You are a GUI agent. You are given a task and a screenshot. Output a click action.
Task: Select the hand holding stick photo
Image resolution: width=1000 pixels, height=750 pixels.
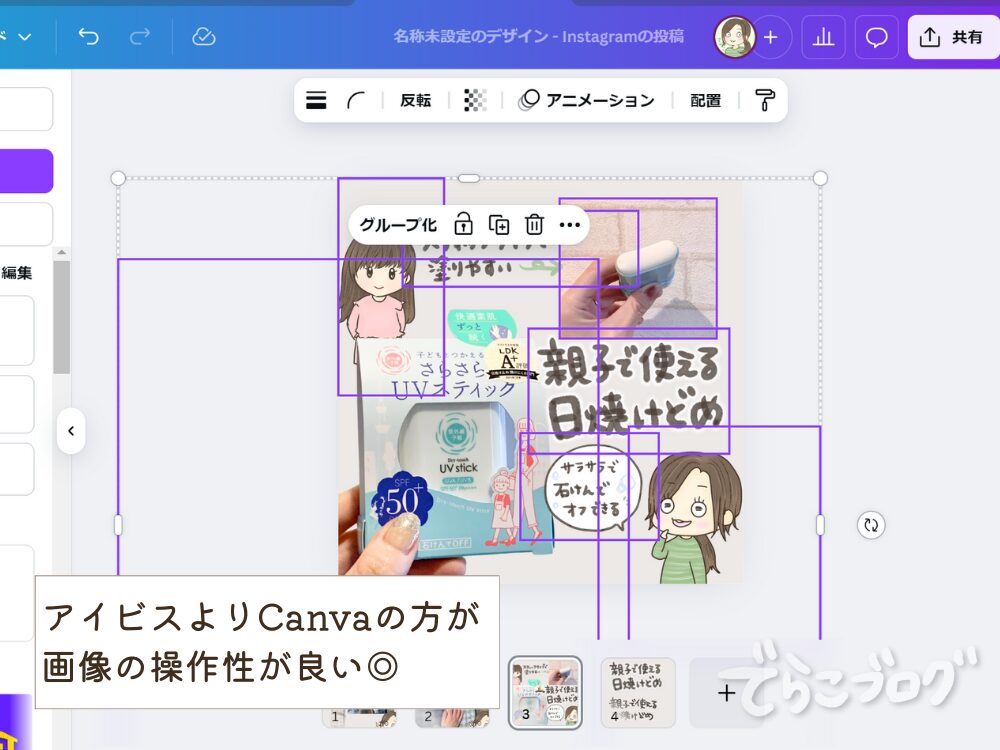(x=638, y=268)
